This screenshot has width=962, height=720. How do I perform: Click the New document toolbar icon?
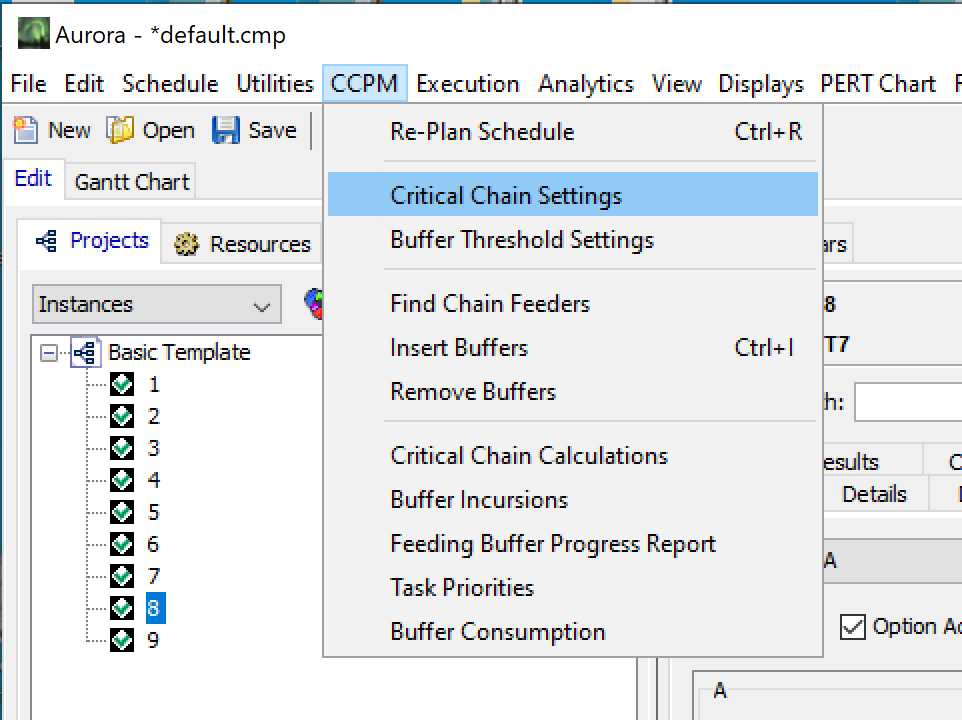pyautogui.click(x=25, y=130)
